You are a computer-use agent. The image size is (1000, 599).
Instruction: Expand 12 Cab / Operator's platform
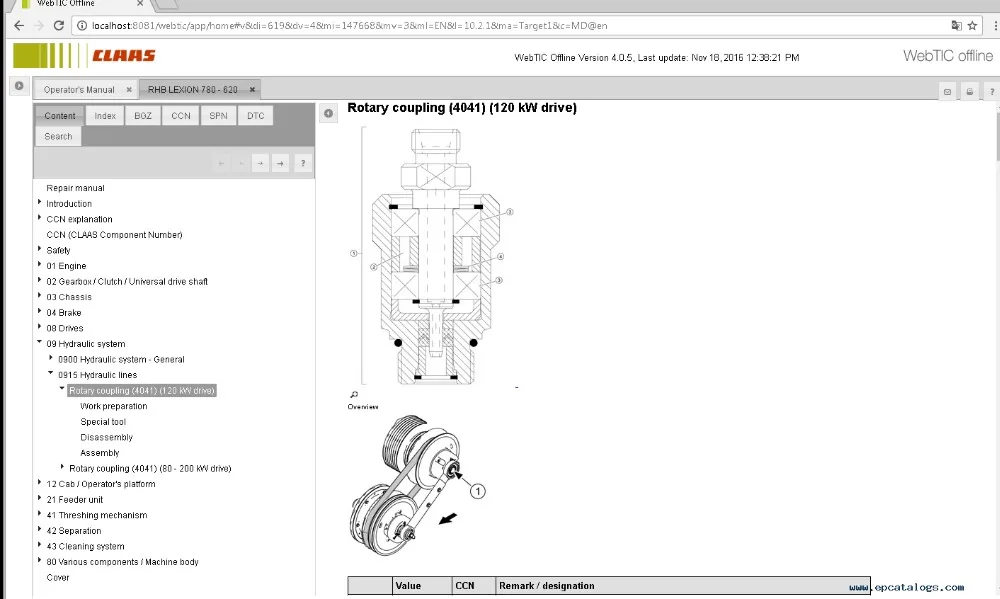(x=40, y=482)
